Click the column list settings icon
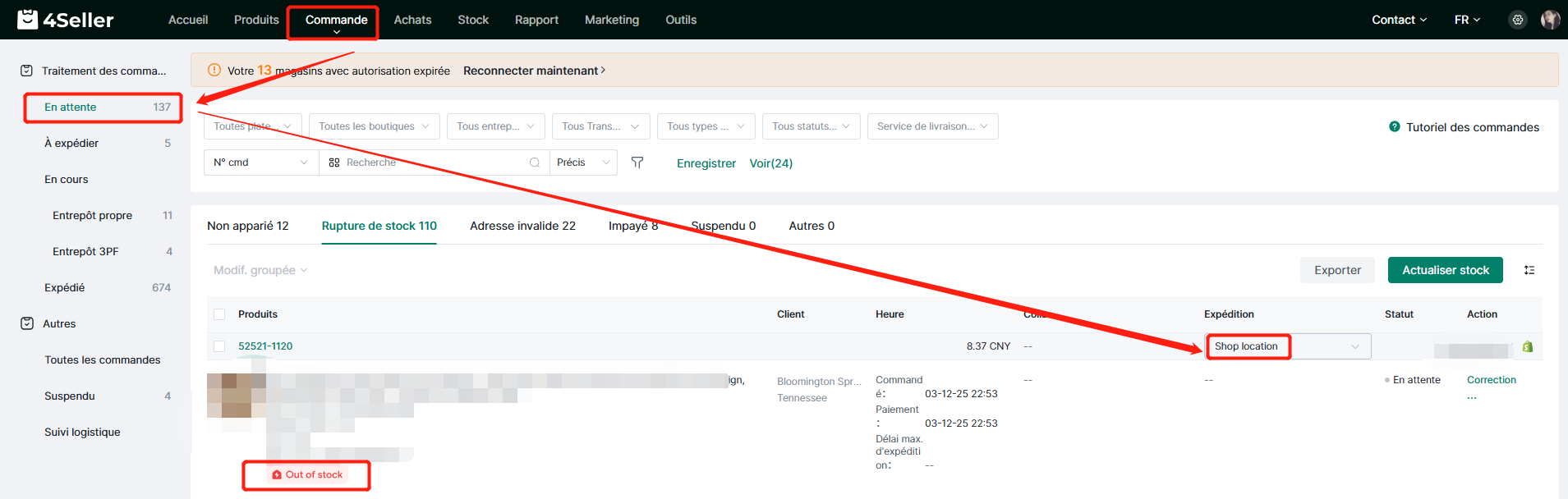1568x499 pixels. point(1529,270)
